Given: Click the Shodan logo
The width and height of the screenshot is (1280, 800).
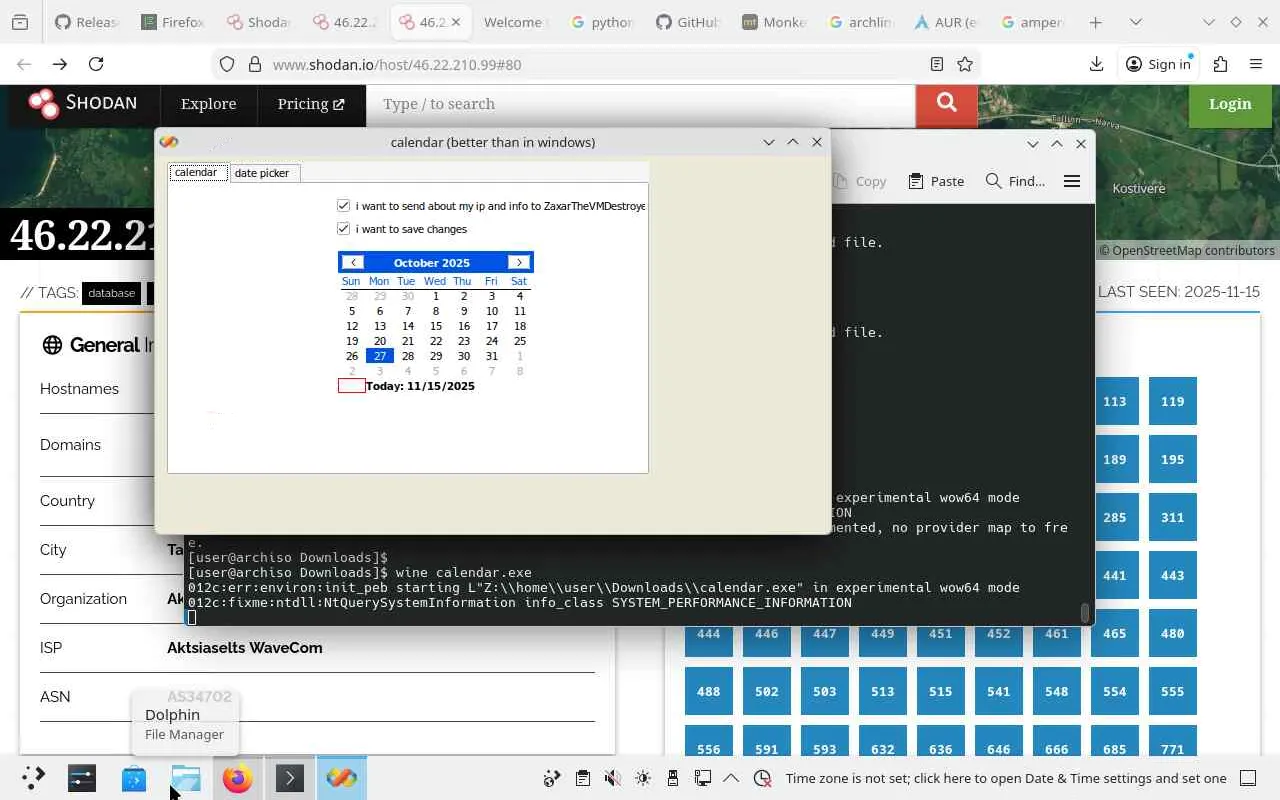Looking at the screenshot, I should [83, 103].
